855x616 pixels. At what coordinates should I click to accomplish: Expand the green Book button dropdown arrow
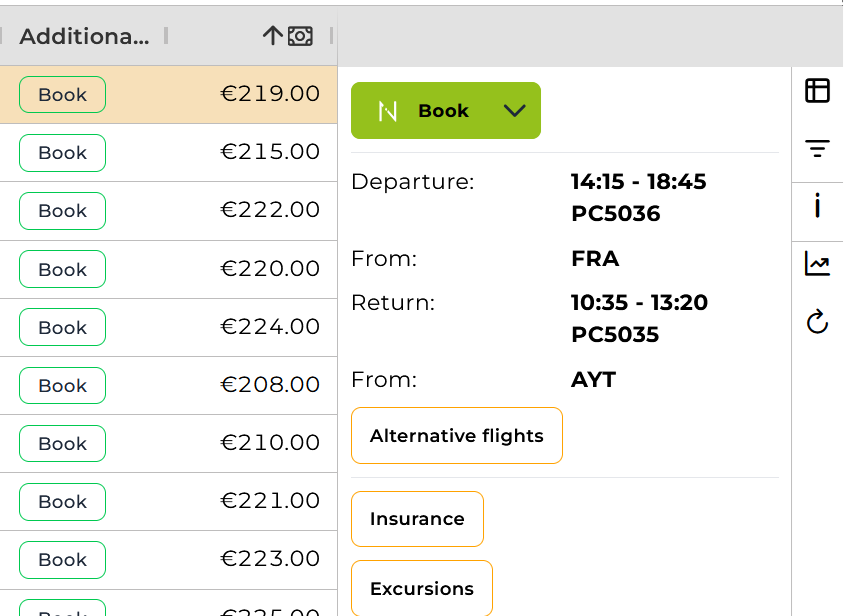click(x=515, y=111)
